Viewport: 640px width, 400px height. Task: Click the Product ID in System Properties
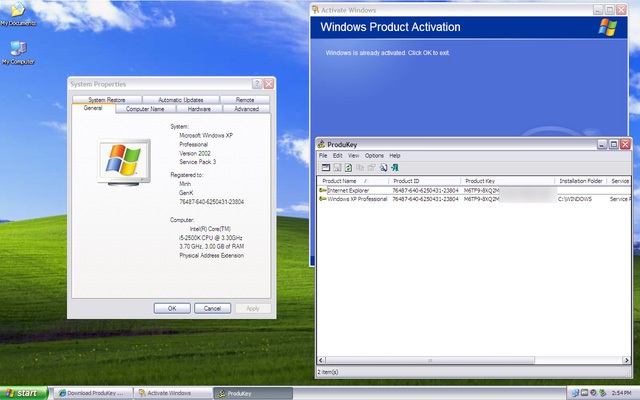point(211,202)
